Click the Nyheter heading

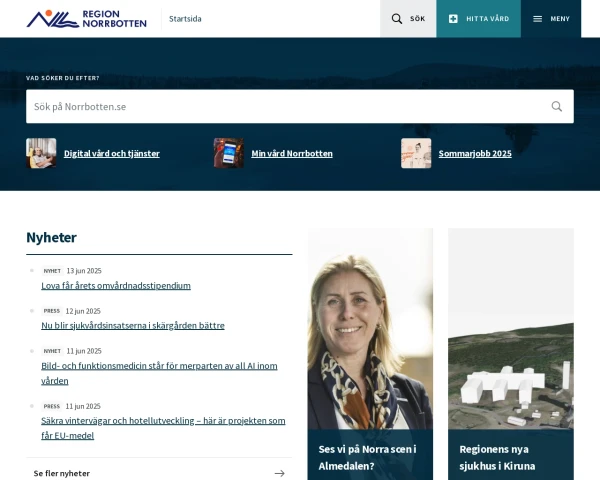tap(51, 238)
